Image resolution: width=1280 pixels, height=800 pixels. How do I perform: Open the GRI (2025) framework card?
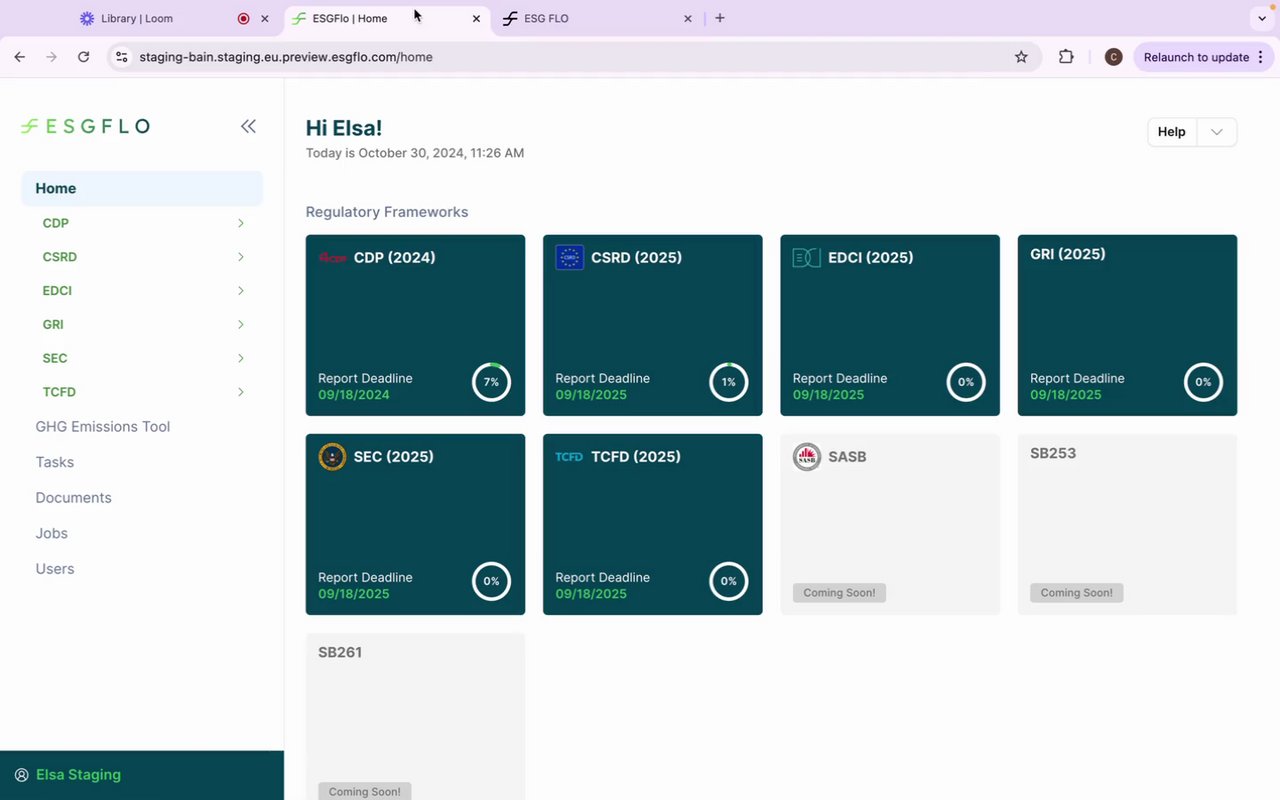pos(1127,325)
